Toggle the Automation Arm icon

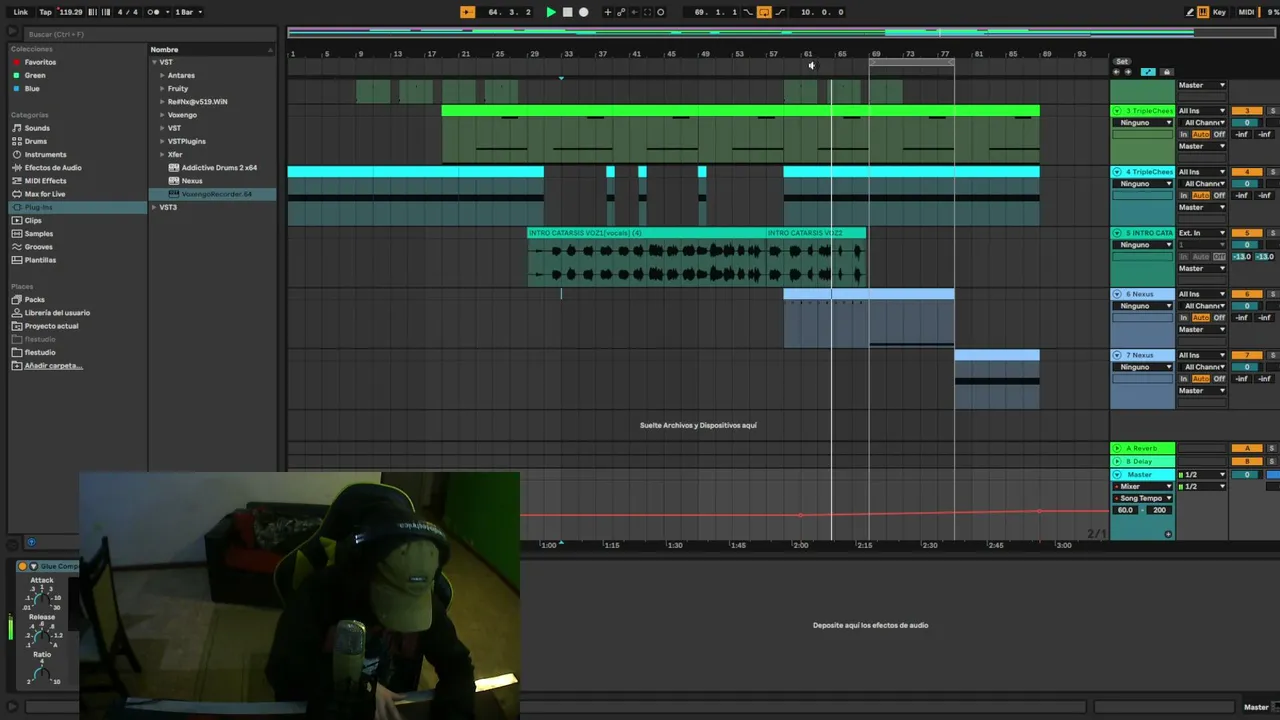coord(621,12)
